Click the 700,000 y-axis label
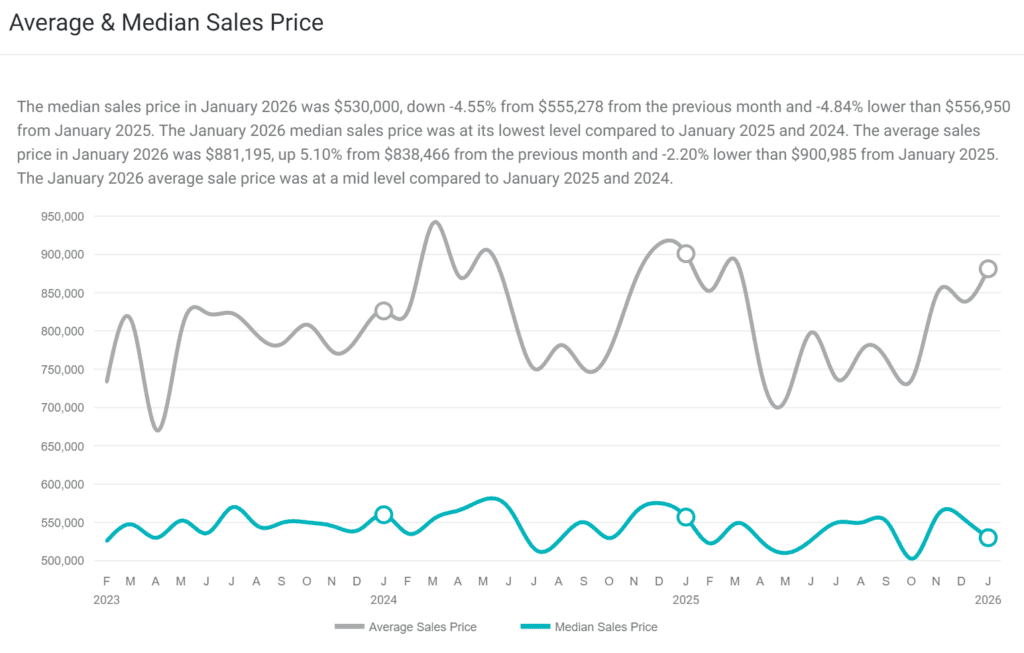 click(62, 408)
